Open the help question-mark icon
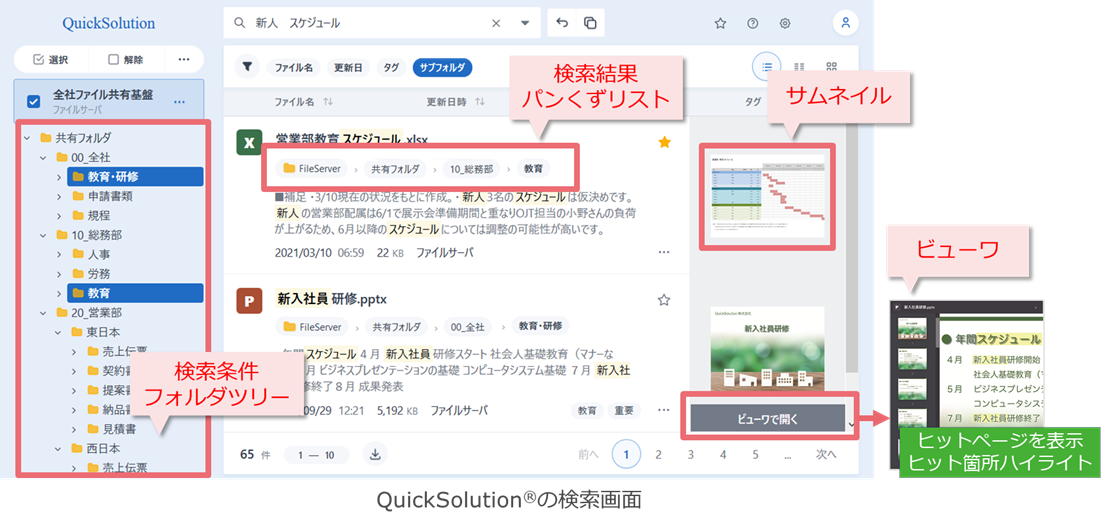The image size is (1104, 528). (753, 23)
